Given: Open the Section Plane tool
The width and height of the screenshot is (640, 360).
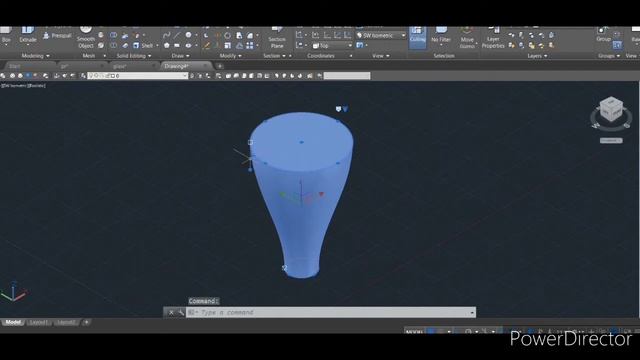Looking at the screenshot, I should click(x=277, y=38).
